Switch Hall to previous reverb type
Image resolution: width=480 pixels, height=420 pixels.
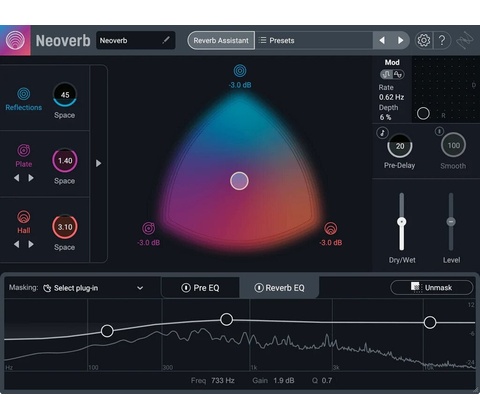tap(16, 244)
